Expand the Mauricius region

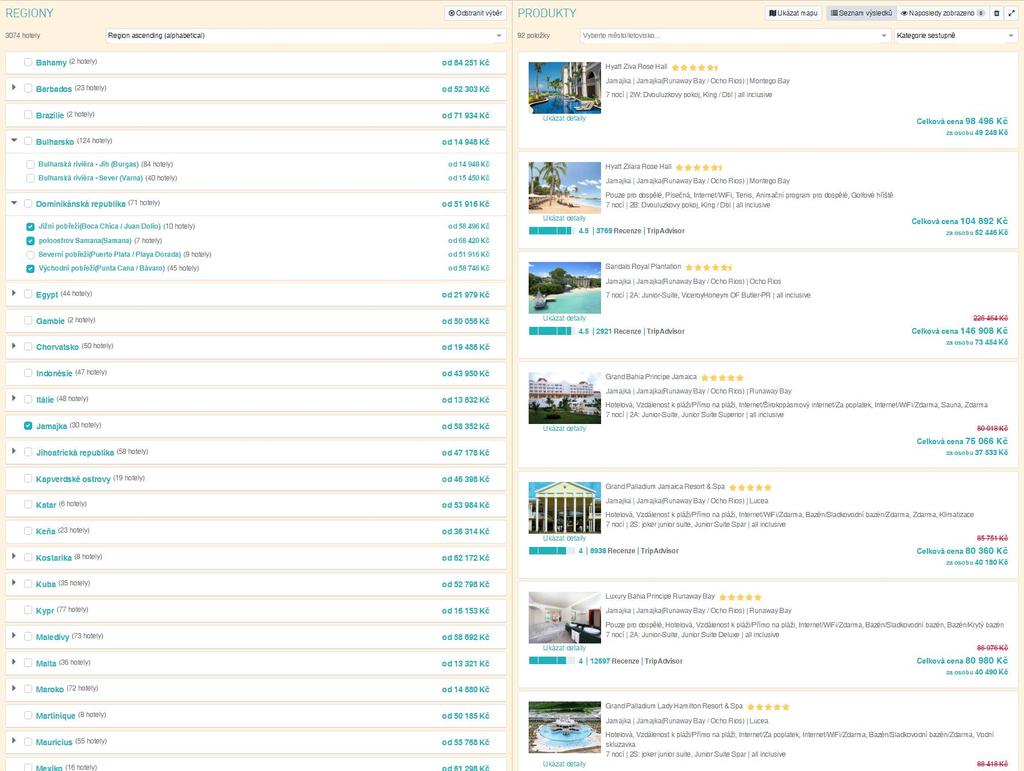tap(14, 740)
